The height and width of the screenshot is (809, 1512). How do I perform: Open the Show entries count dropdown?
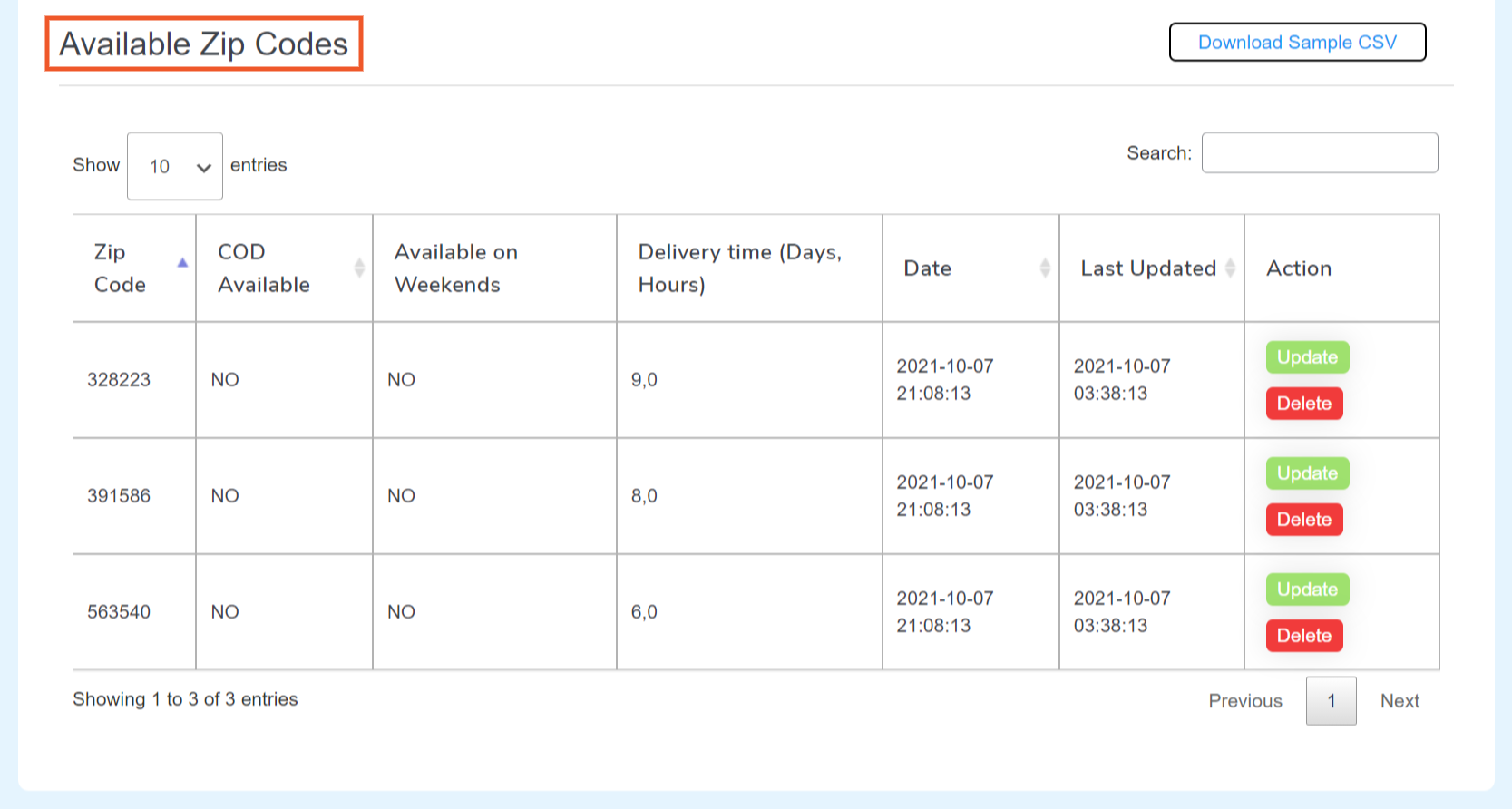(x=175, y=166)
